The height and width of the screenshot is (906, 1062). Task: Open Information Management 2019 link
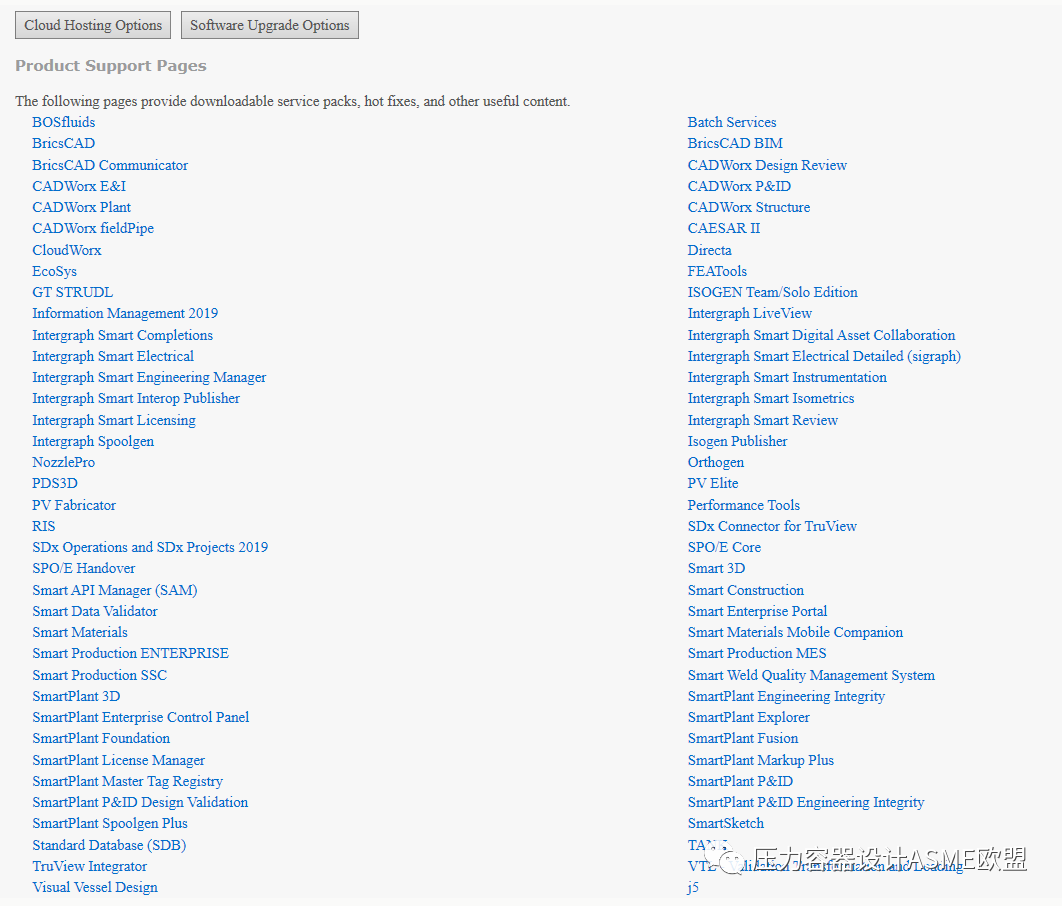[125, 314]
